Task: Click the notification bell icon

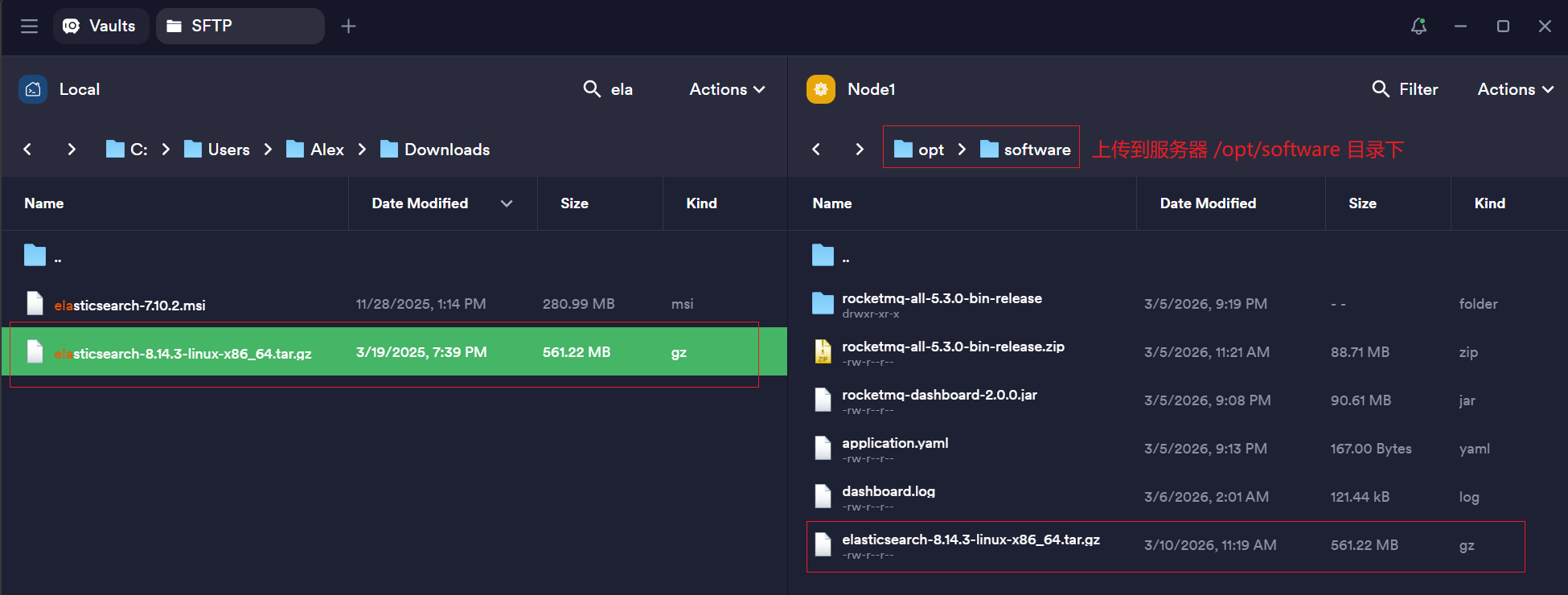Action: (x=1418, y=27)
